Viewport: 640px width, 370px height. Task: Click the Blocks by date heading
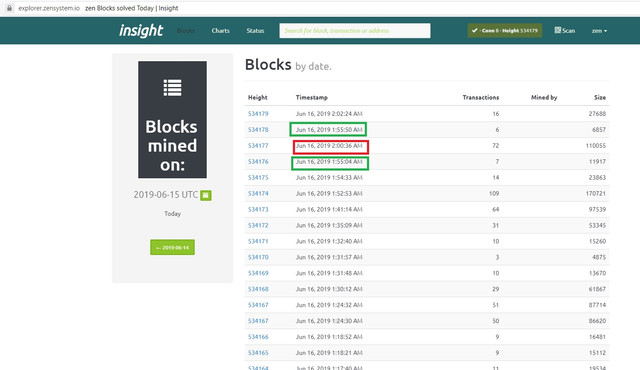point(288,65)
